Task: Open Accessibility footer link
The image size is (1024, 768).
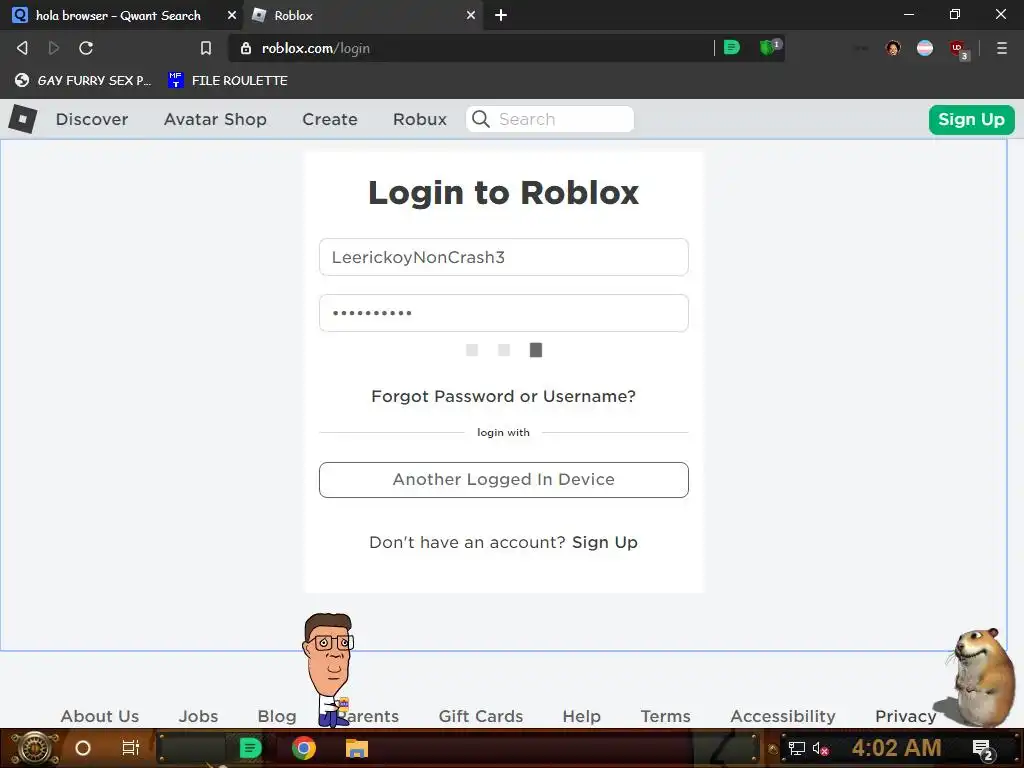Action: click(782, 716)
